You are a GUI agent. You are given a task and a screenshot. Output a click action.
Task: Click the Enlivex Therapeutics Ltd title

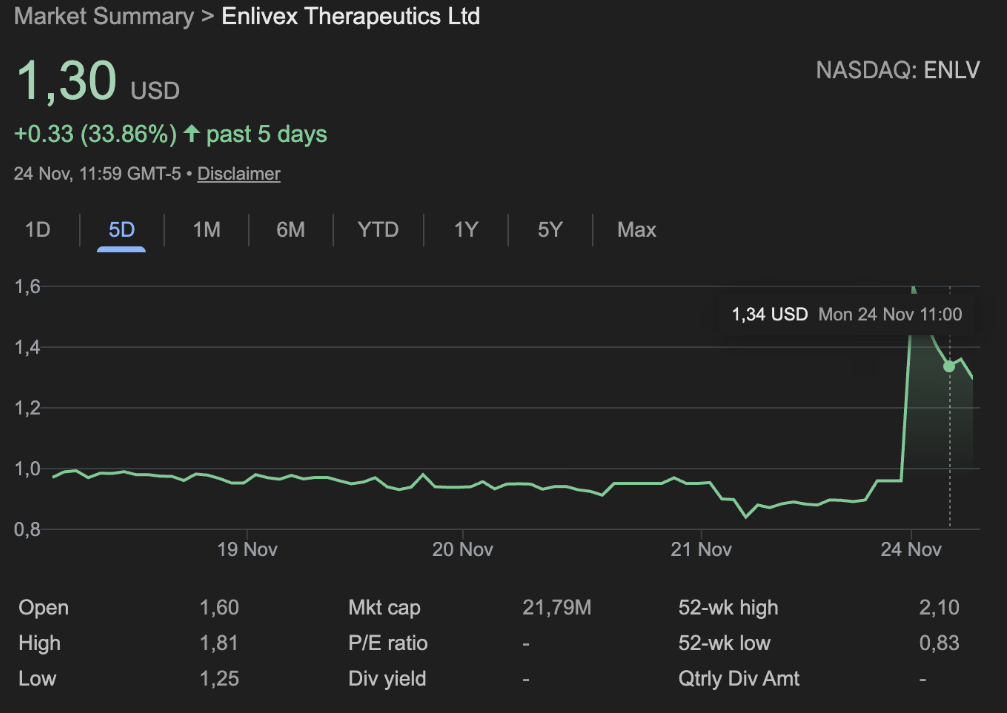click(x=350, y=16)
